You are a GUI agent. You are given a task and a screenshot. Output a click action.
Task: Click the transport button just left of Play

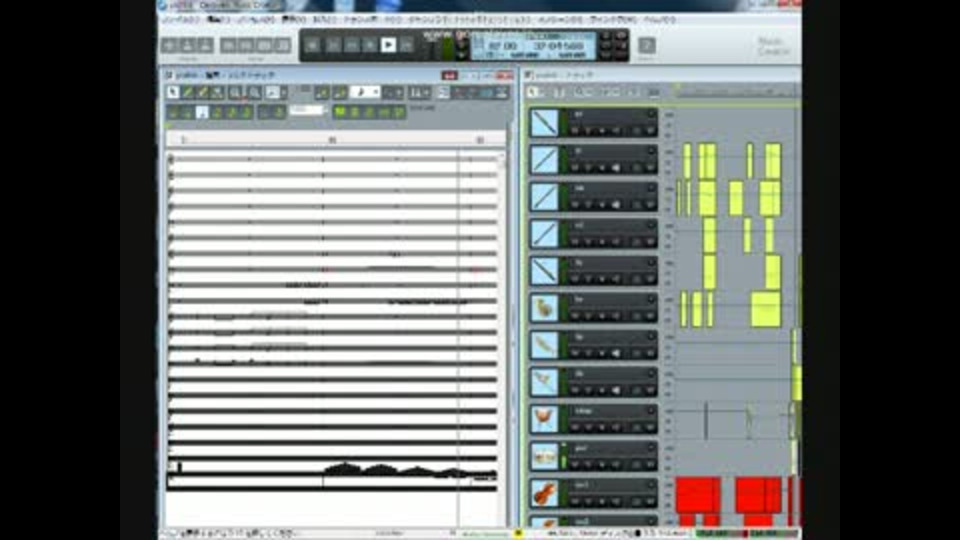(x=370, y=45)
